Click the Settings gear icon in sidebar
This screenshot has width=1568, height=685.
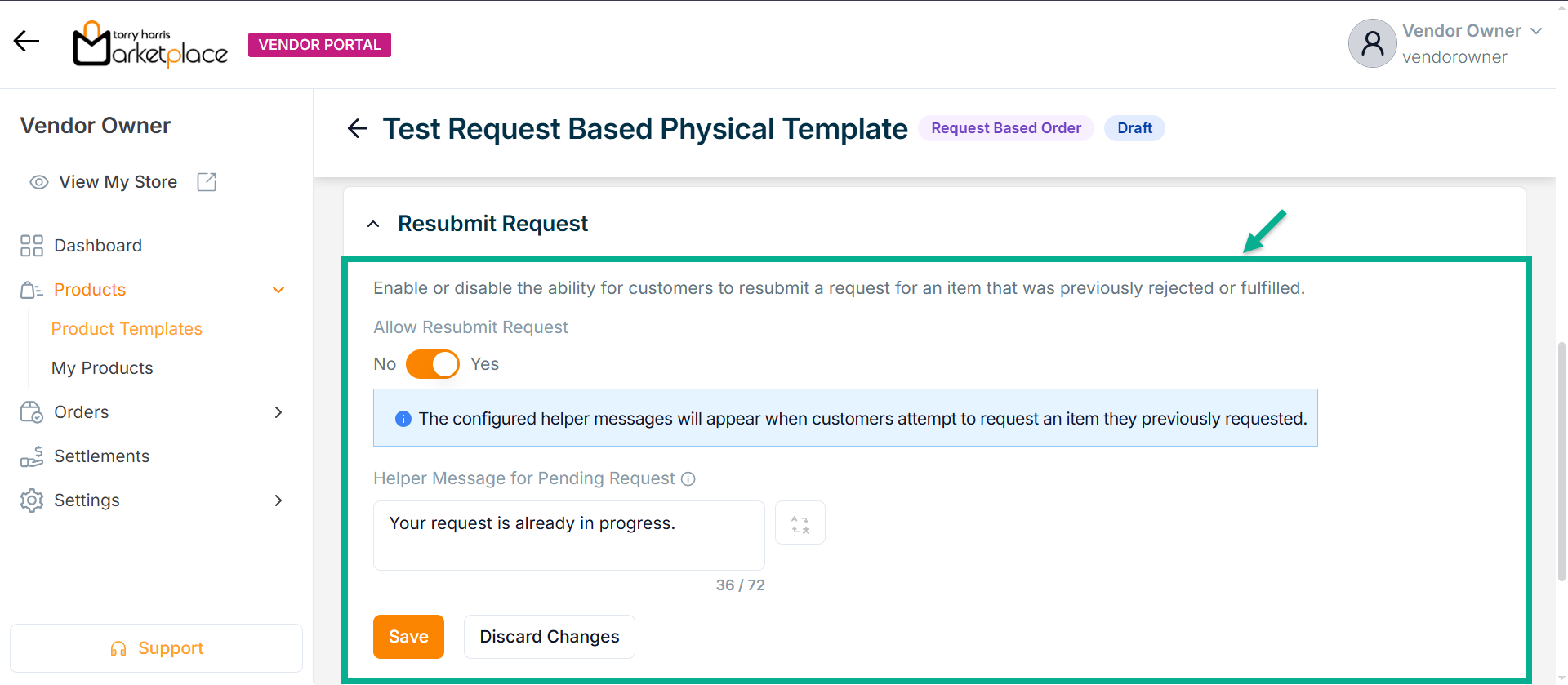click(32, 500)
